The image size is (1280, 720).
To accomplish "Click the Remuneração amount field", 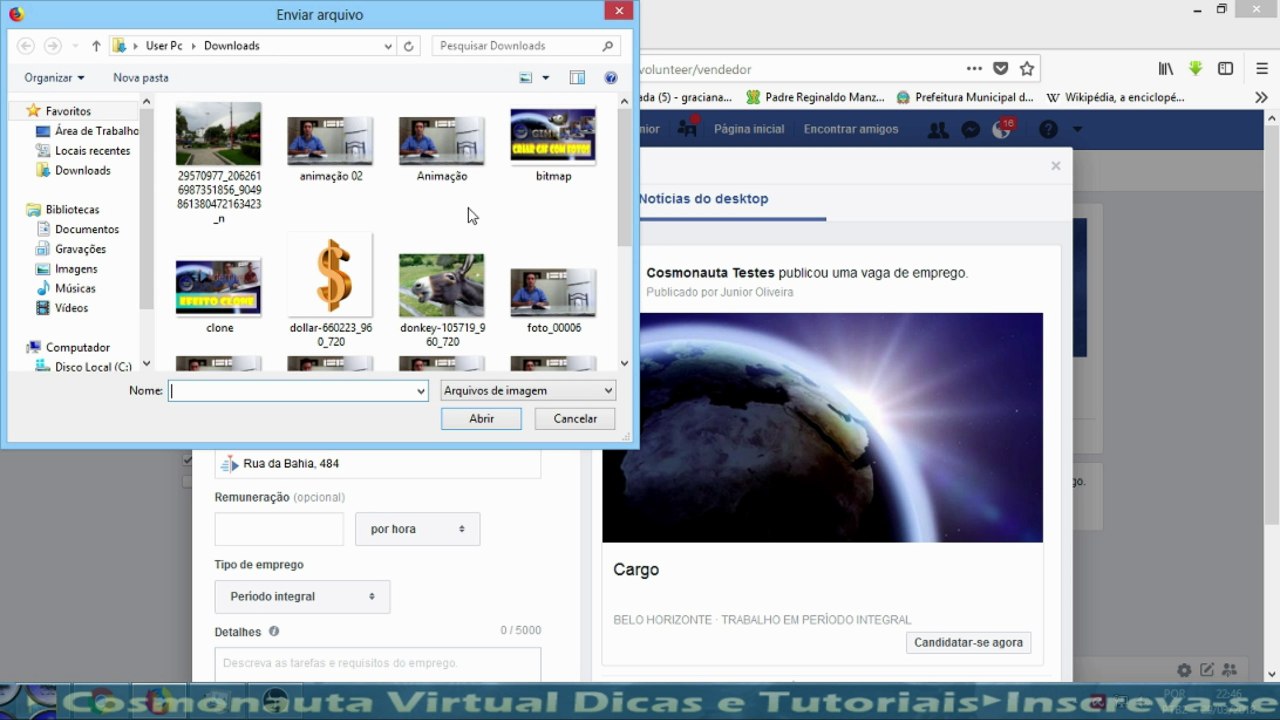I will (x=279, y=529).
